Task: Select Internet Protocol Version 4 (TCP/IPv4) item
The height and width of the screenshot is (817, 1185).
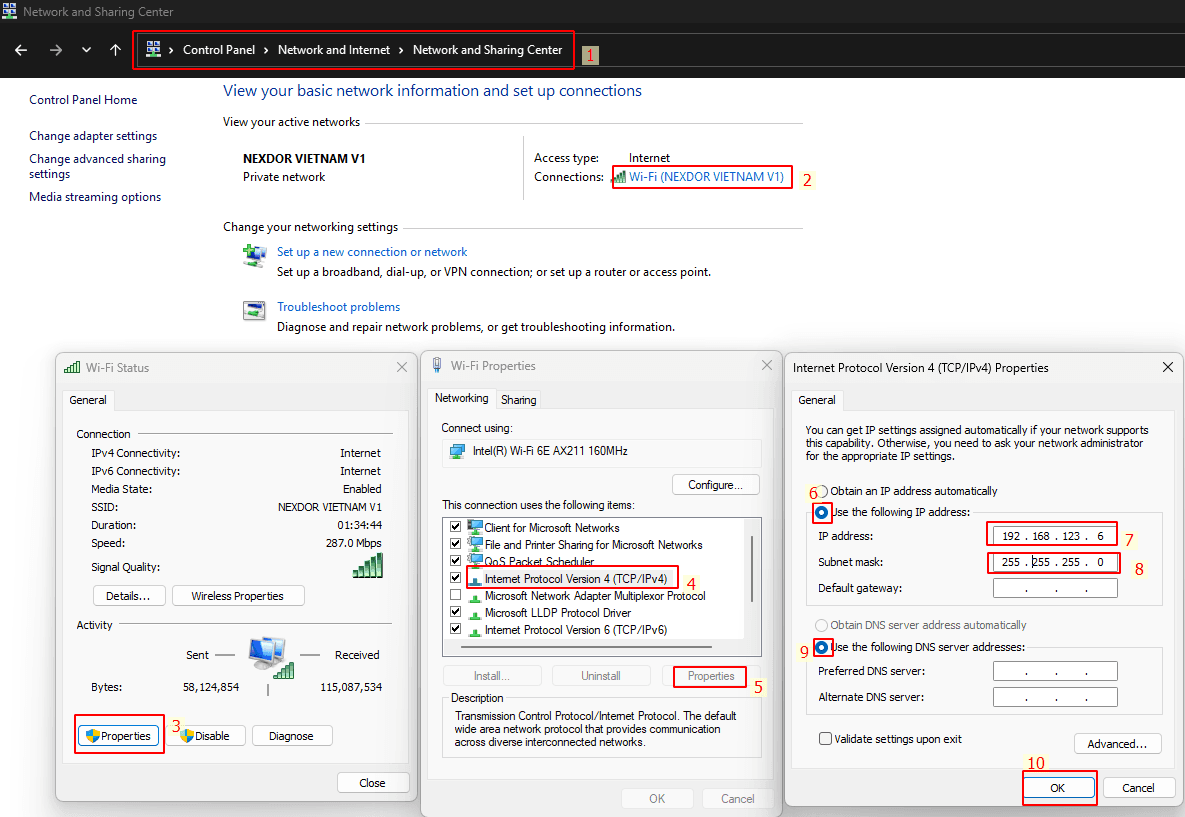Action: 575,579
